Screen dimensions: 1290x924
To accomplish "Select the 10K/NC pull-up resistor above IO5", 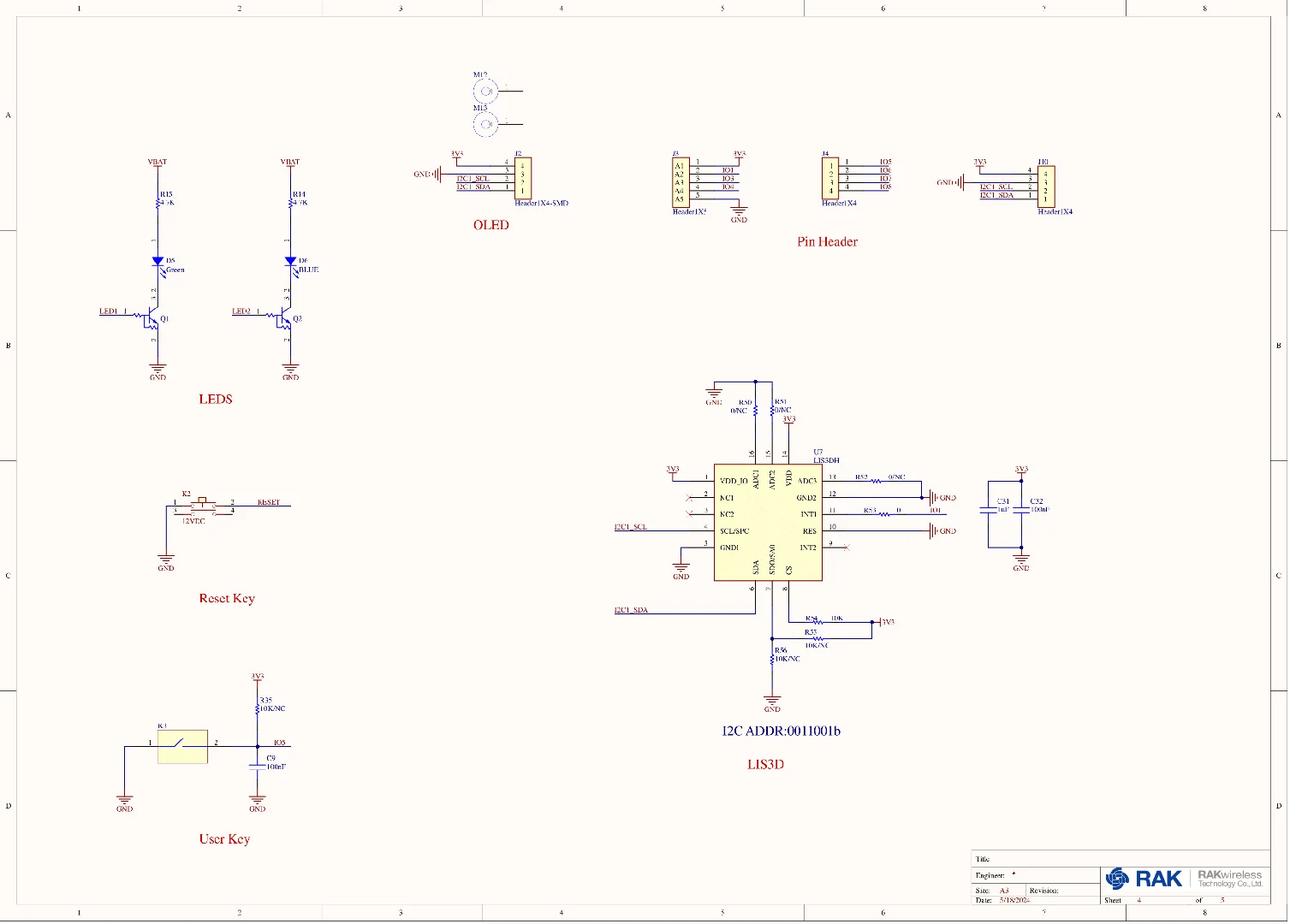I will point(257,708).
